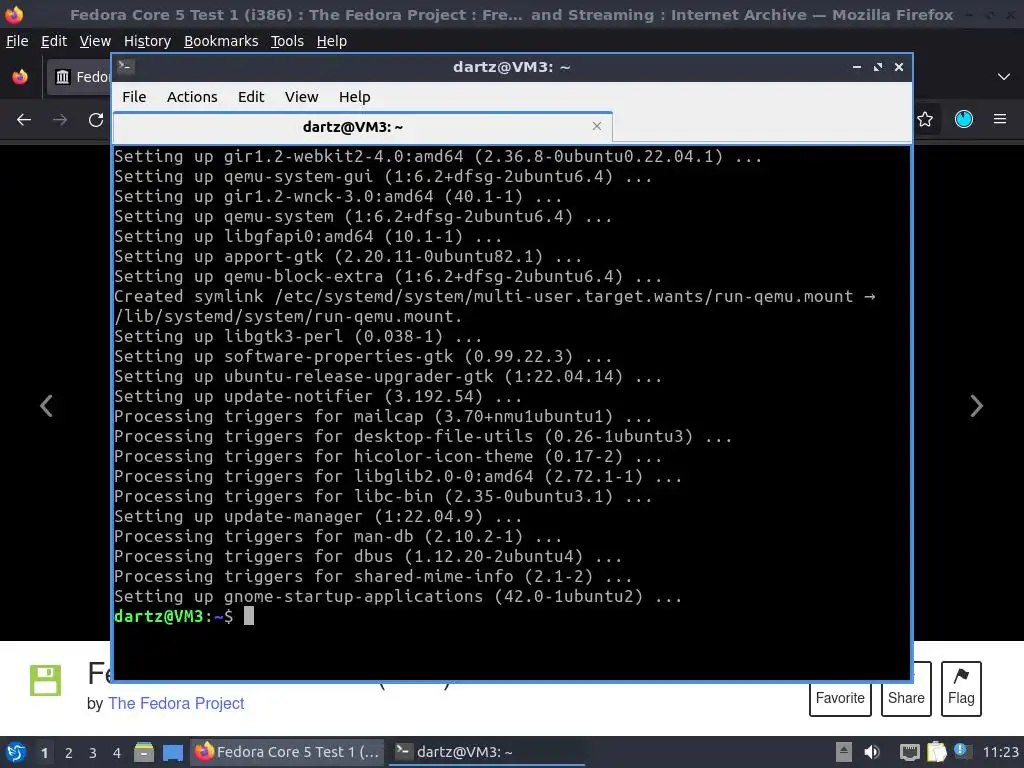Select the dartz@VM3 terminal tab
This screenshot has height=768, width=1024.
tap(362, 127)
